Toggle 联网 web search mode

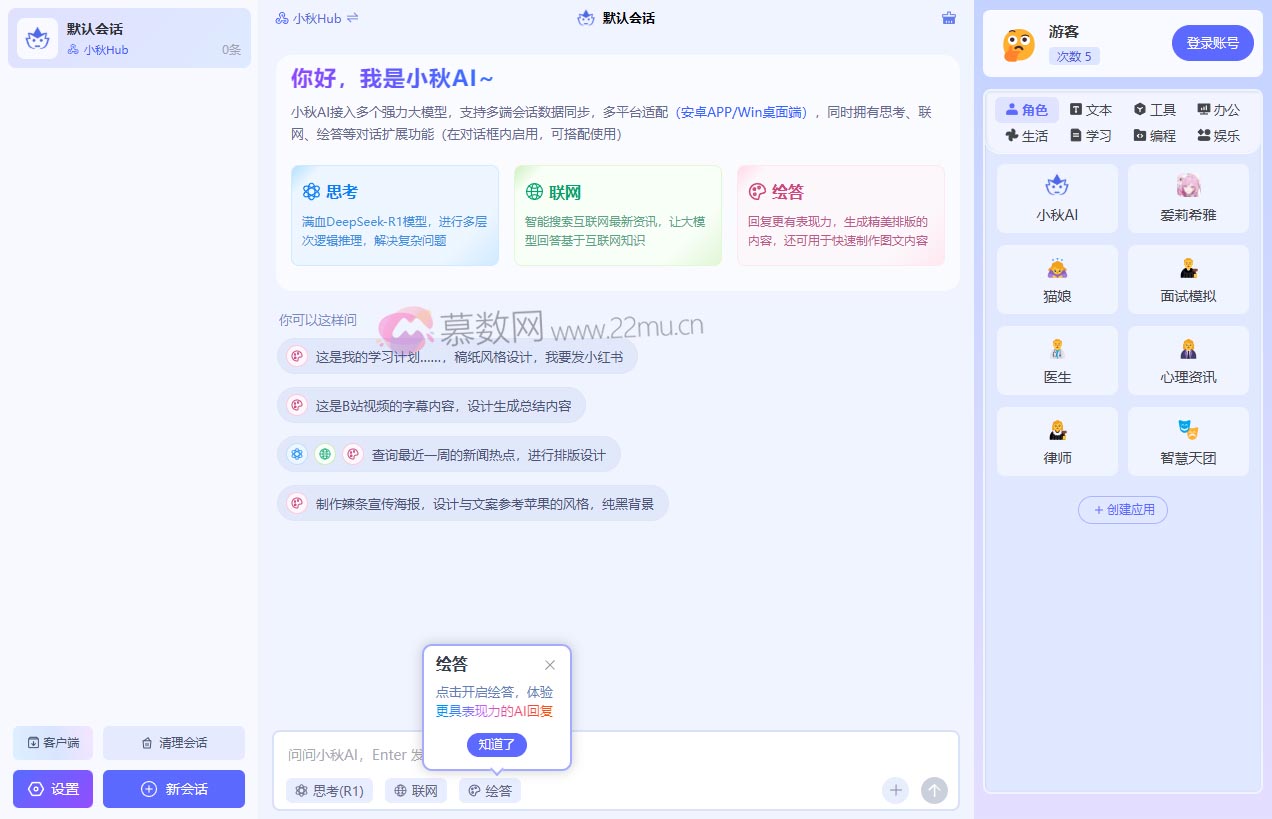[x=415, y=790]
